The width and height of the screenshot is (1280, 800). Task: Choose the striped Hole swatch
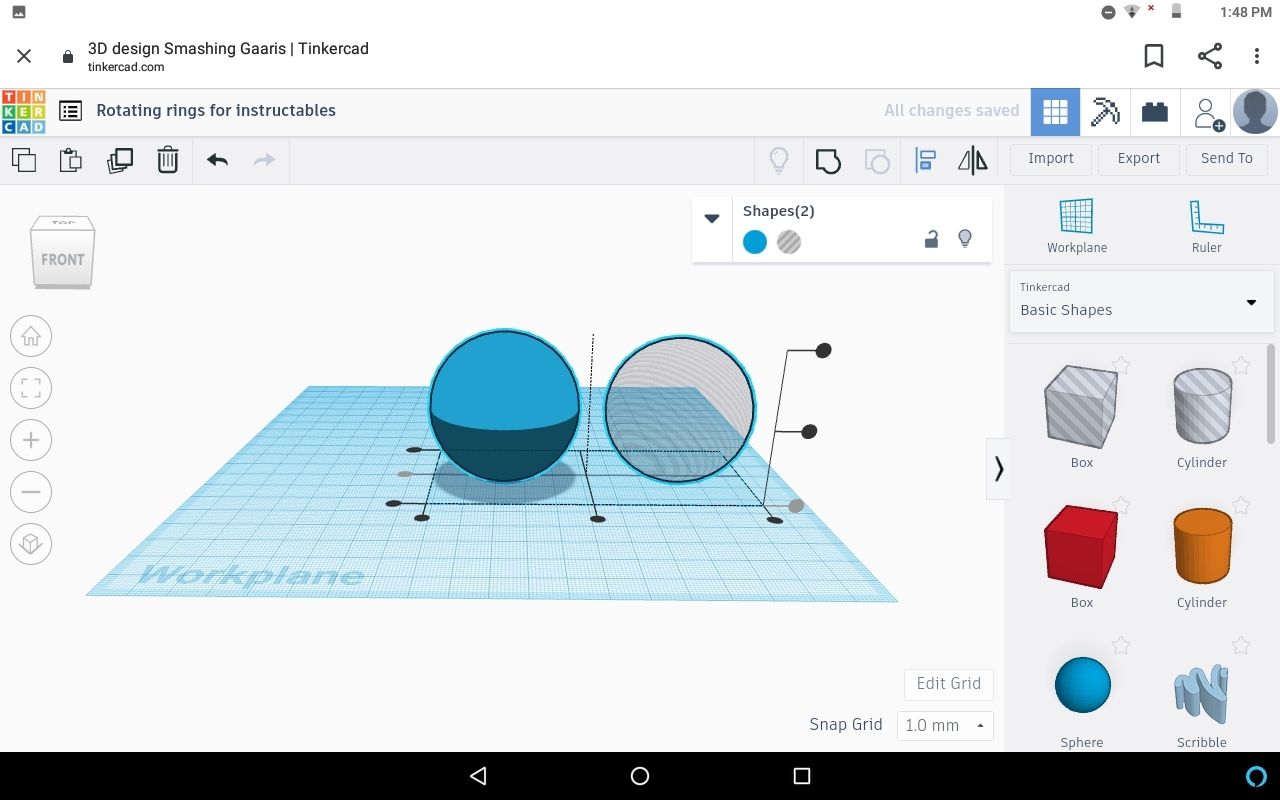click(789, 242)
